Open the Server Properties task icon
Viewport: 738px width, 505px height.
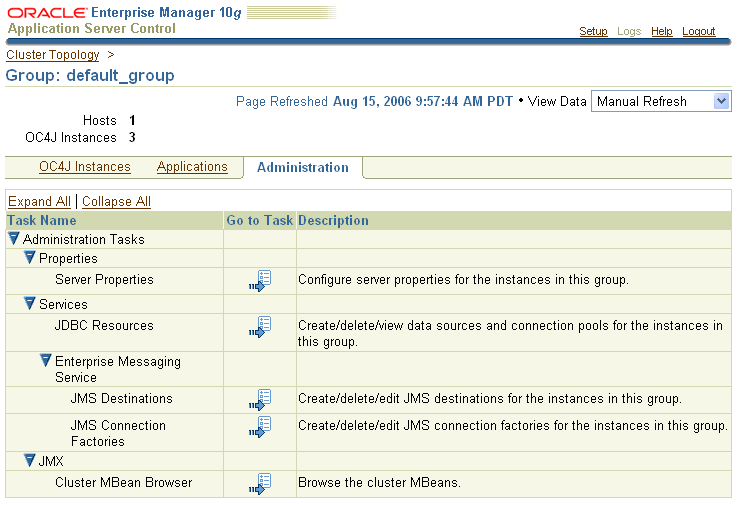260,281
